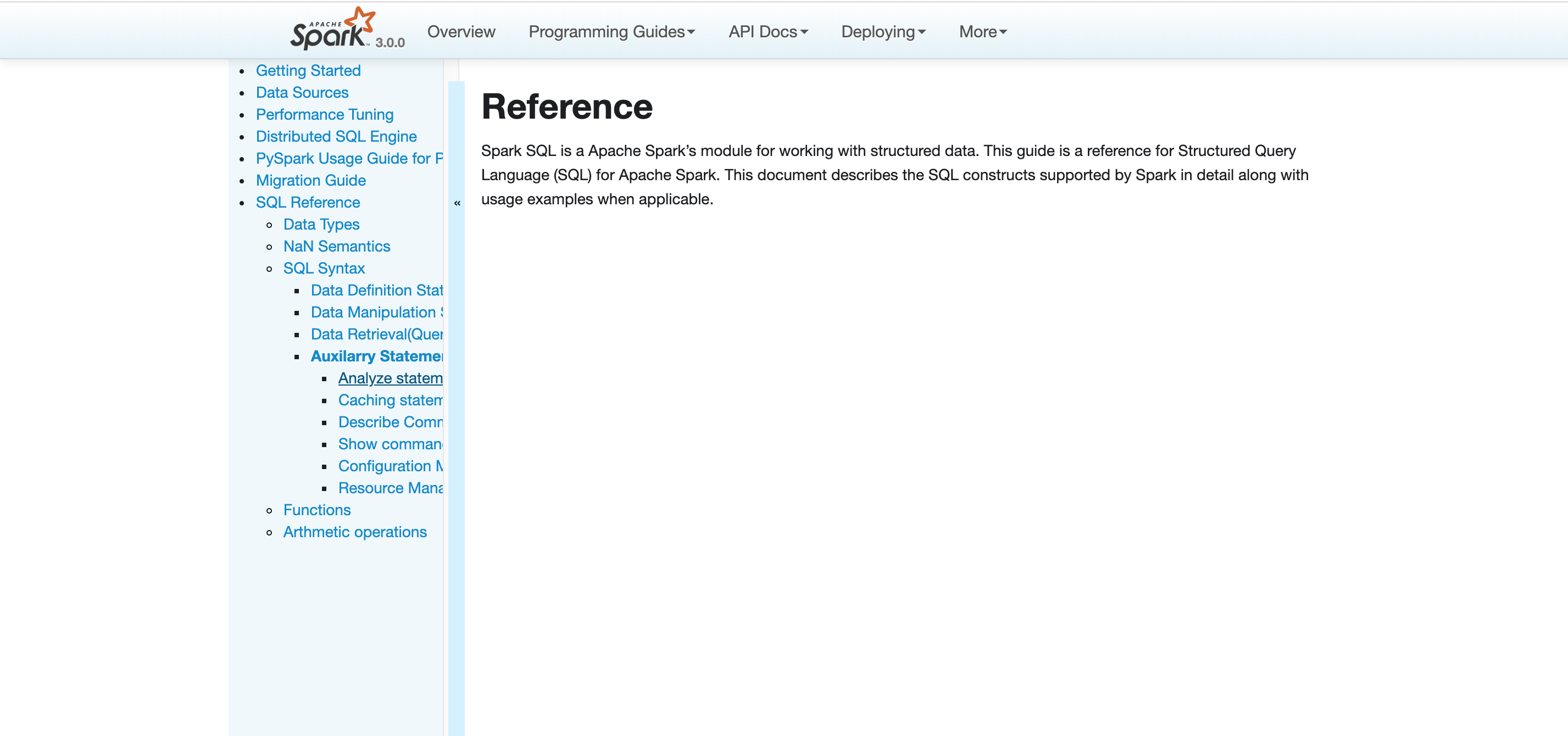
Task: Open the Deploying dropdown menu
Action: [882, 32]
